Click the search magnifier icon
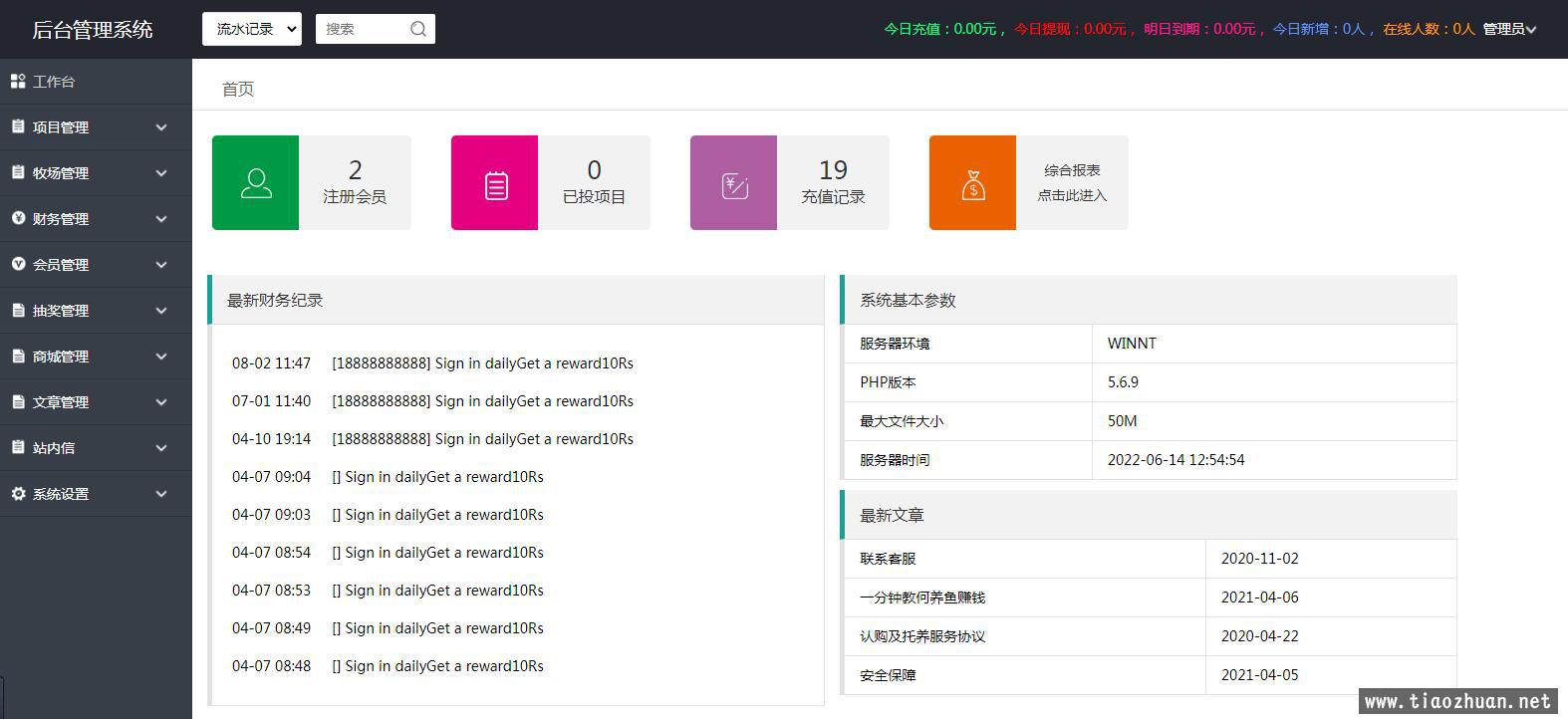Screen dimensions: 1568x719 (x=418, y=29)
